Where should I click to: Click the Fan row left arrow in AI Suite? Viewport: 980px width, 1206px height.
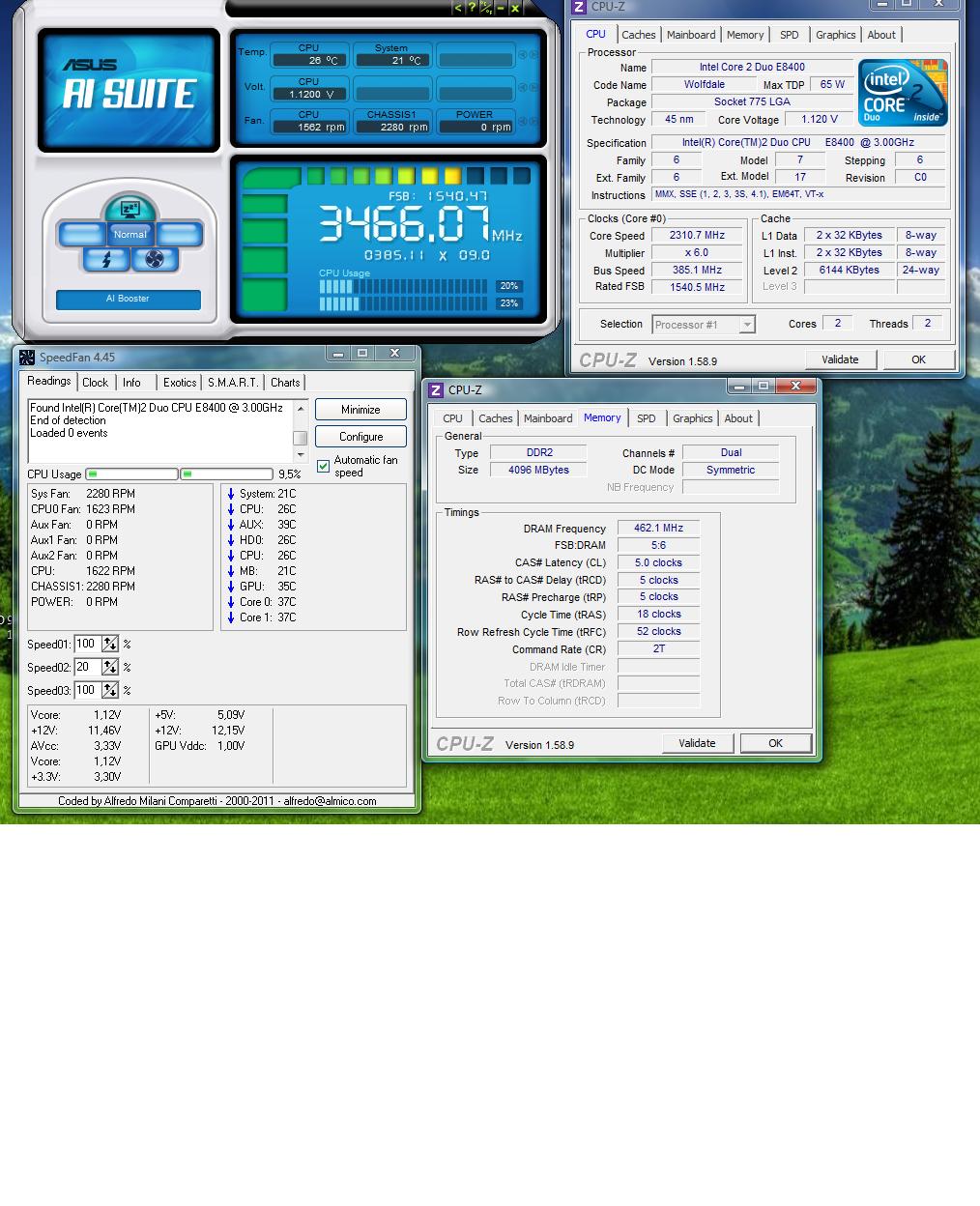(x=523, y=123)
